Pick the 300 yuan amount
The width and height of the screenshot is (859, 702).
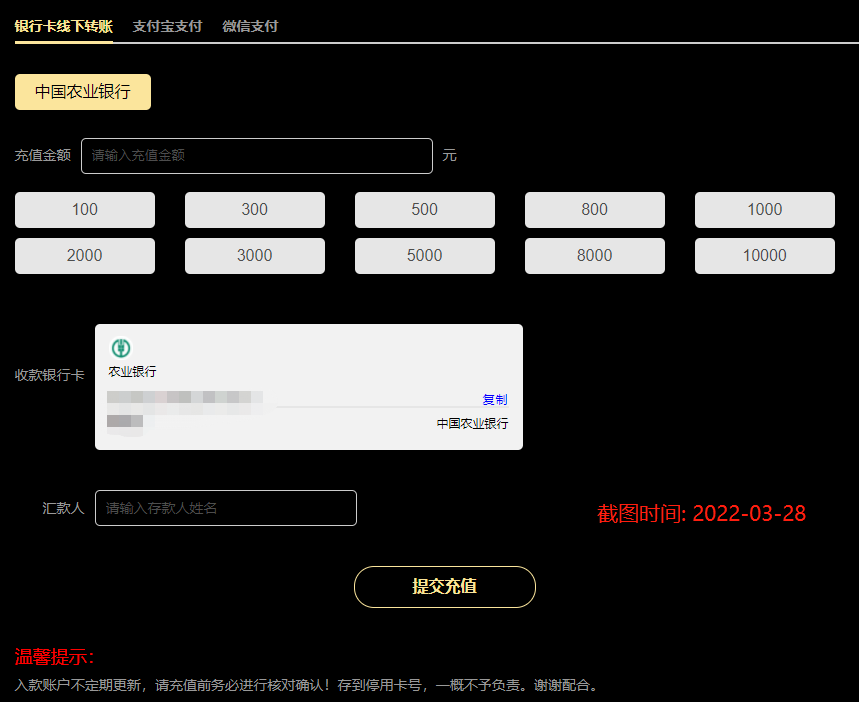coord(255,210)
